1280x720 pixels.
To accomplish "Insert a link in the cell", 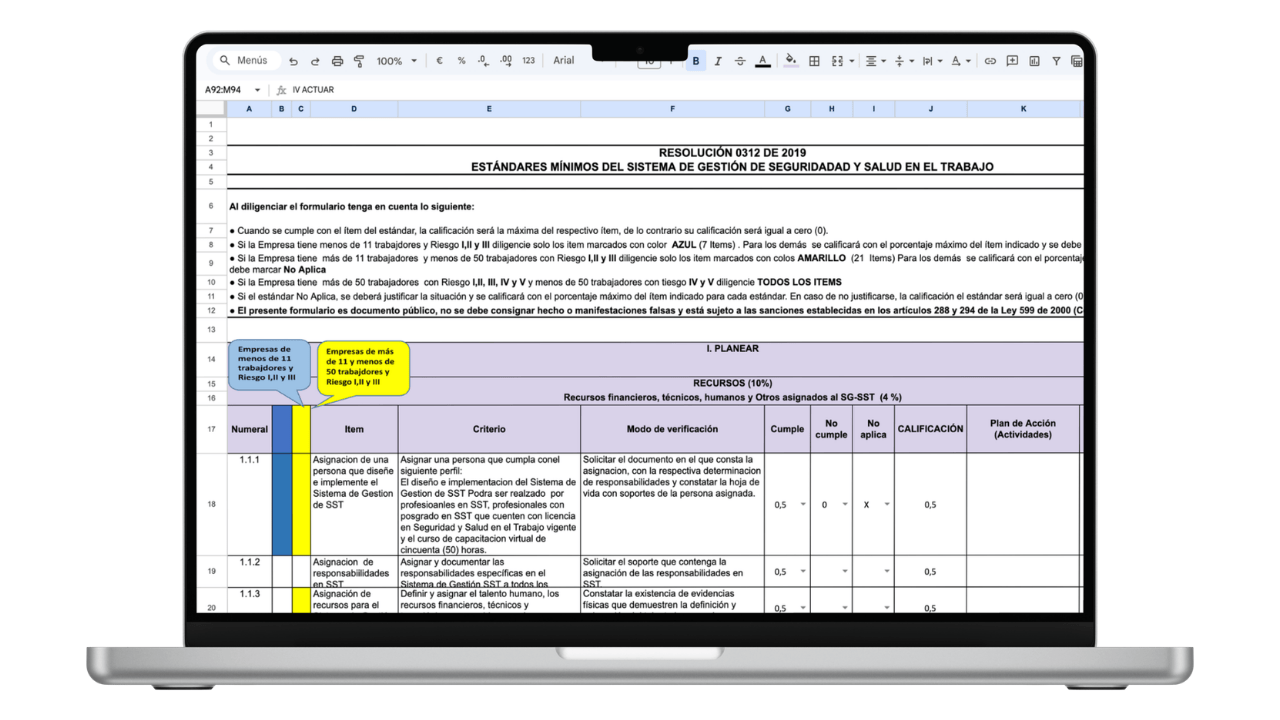I will (x=990, y=60).
